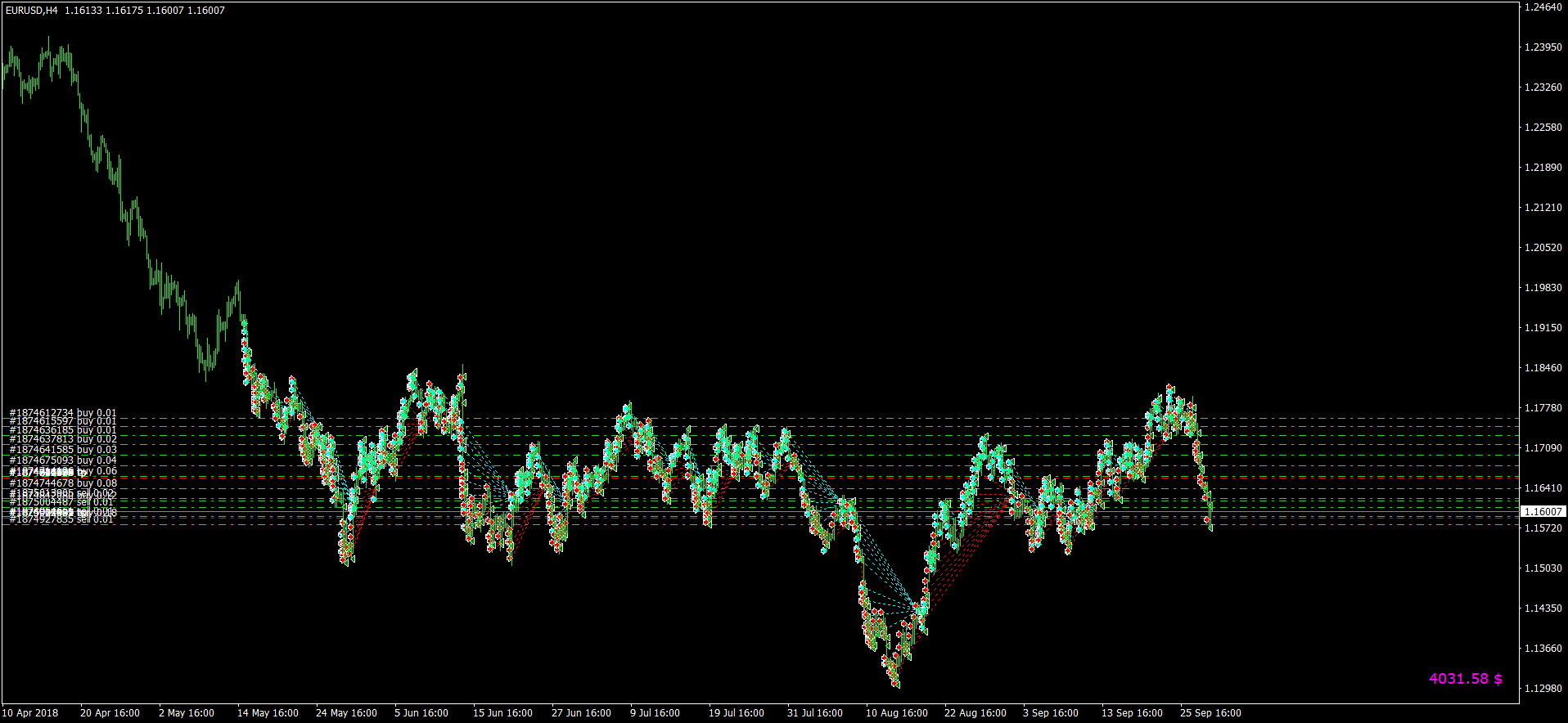Viewport: 1568px width, 723px height.
Task: Click the 5 Jun 16:00 date label
Action: click(421, 713)
